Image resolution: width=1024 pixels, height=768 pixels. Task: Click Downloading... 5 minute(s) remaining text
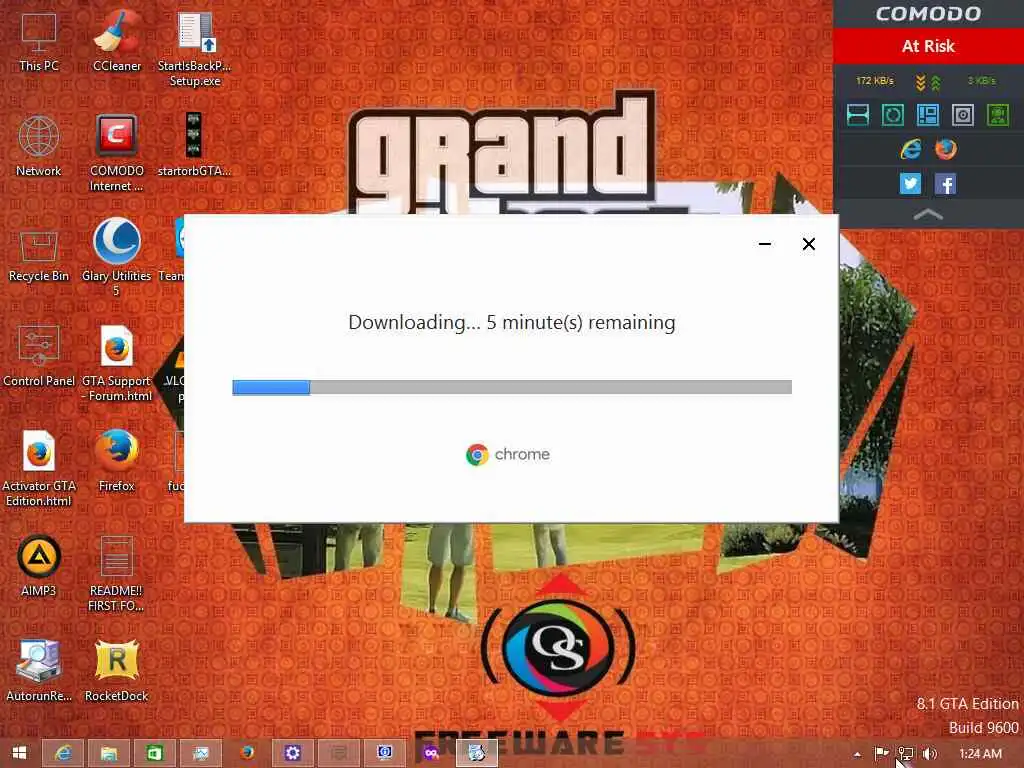(512, 323)
